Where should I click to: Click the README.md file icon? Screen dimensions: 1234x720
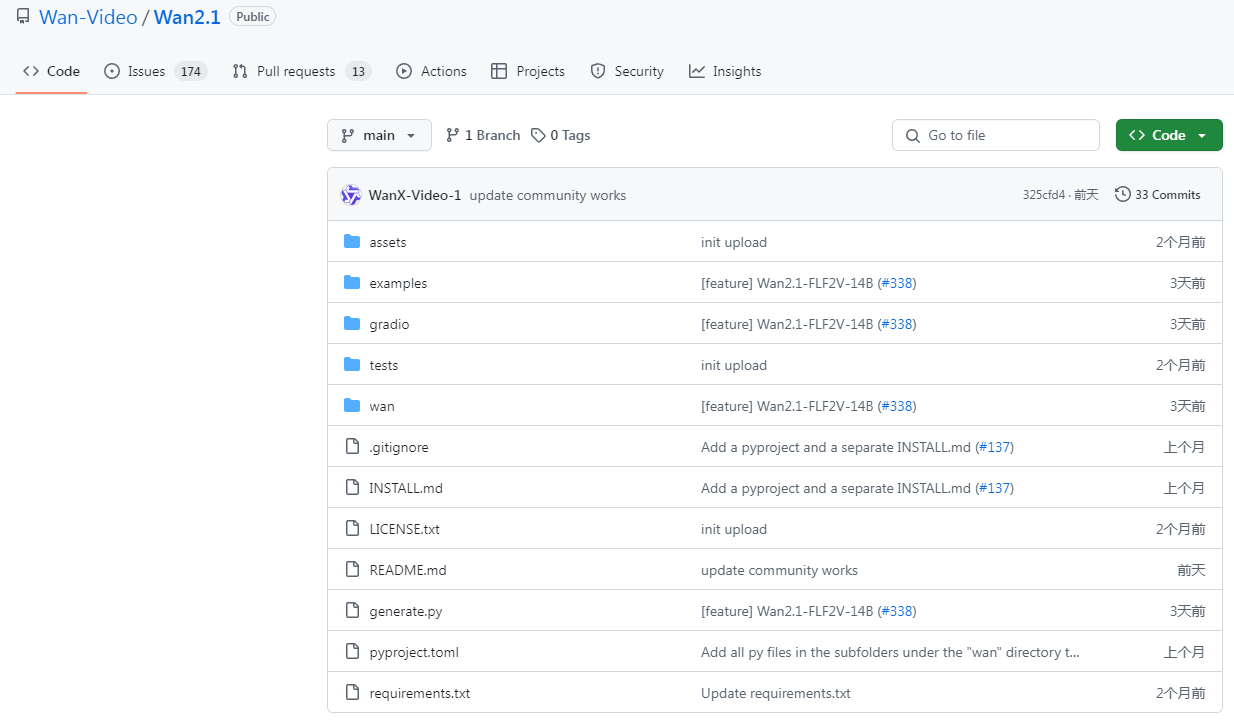pyautogui.click(x=352, y=570)
